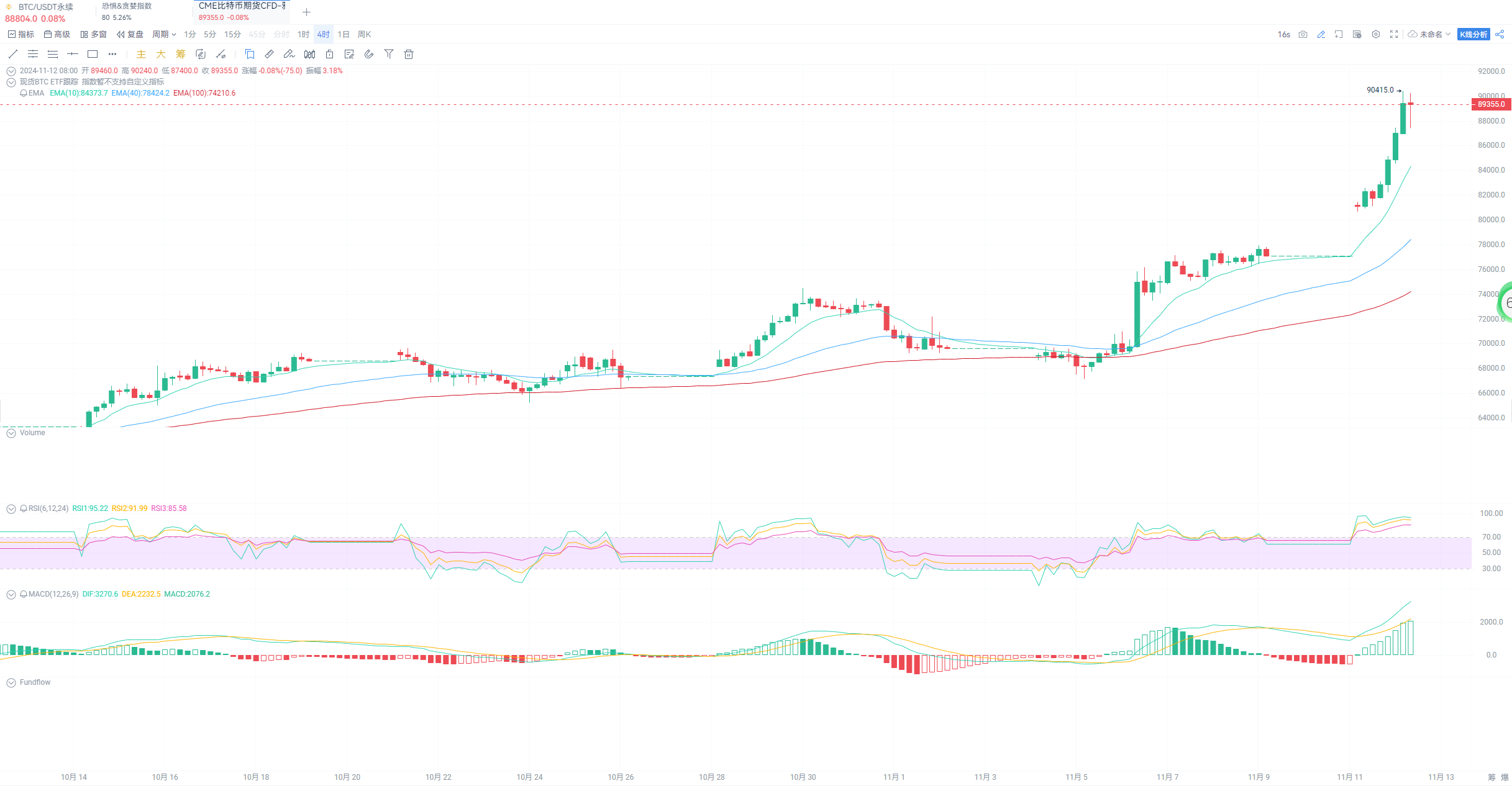This screenshot has height=786, width=1512.
Task: Select the trend line drawing tool
Action: pos(13,54)
